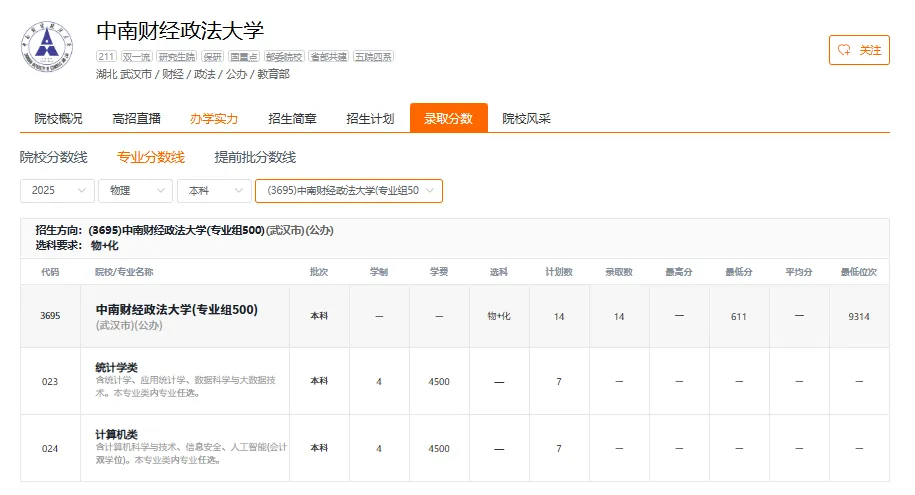Viewport: 915px width, 495px height.
Task: Open the 物理 subject dropdown
Action: click(x=135, y=191)
